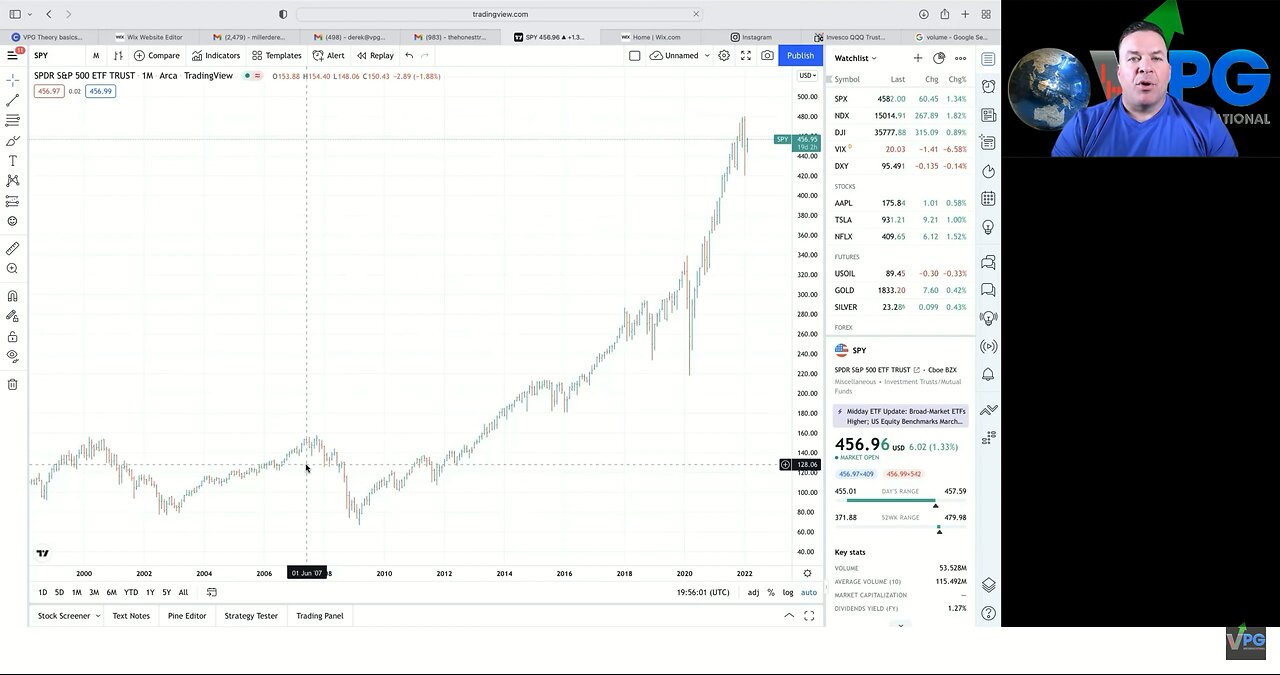Toggle Replay bar mode

[x=375, y=56]
